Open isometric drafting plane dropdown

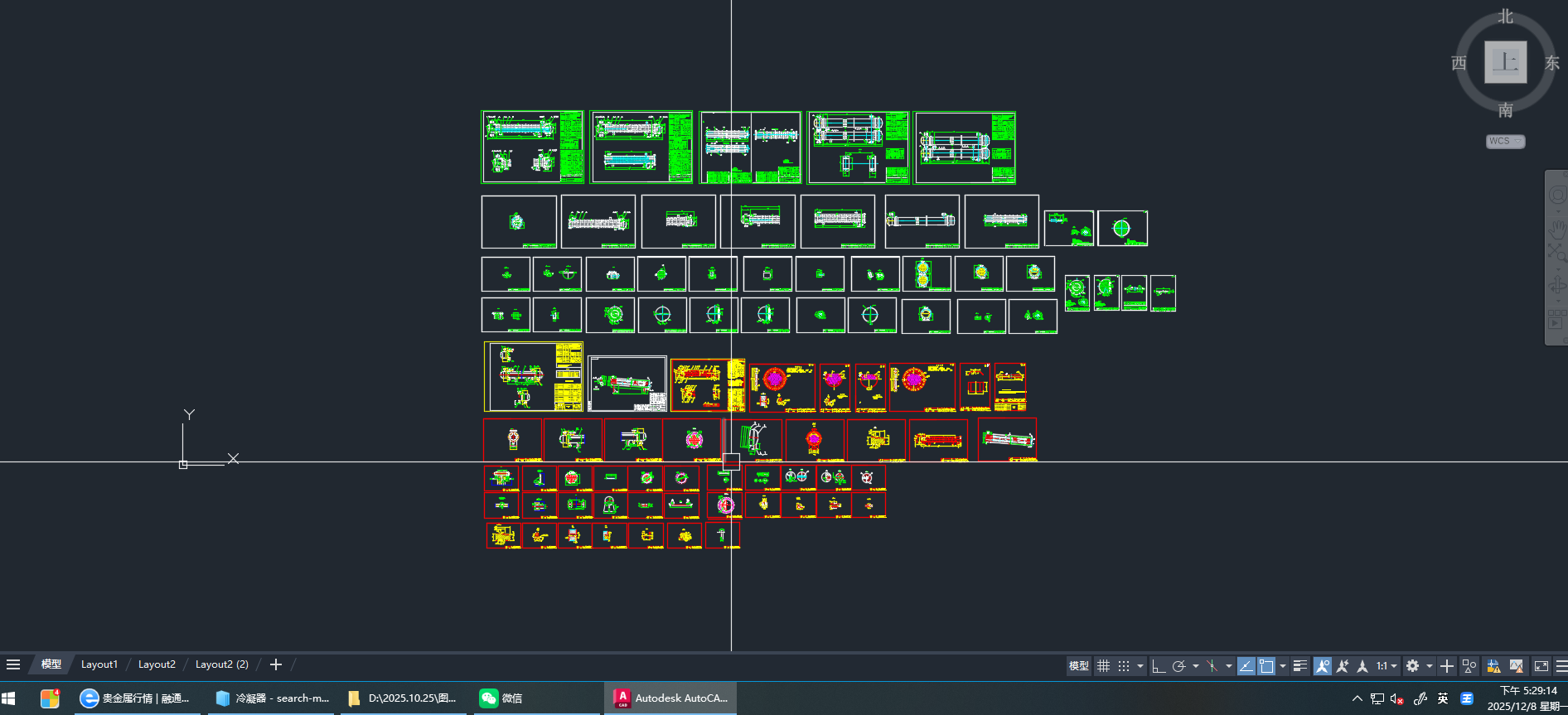click(1228, 666)
